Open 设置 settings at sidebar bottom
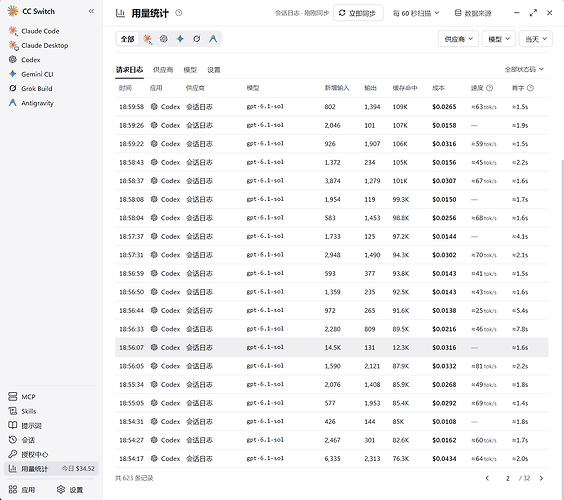 [x=70, y=490]
